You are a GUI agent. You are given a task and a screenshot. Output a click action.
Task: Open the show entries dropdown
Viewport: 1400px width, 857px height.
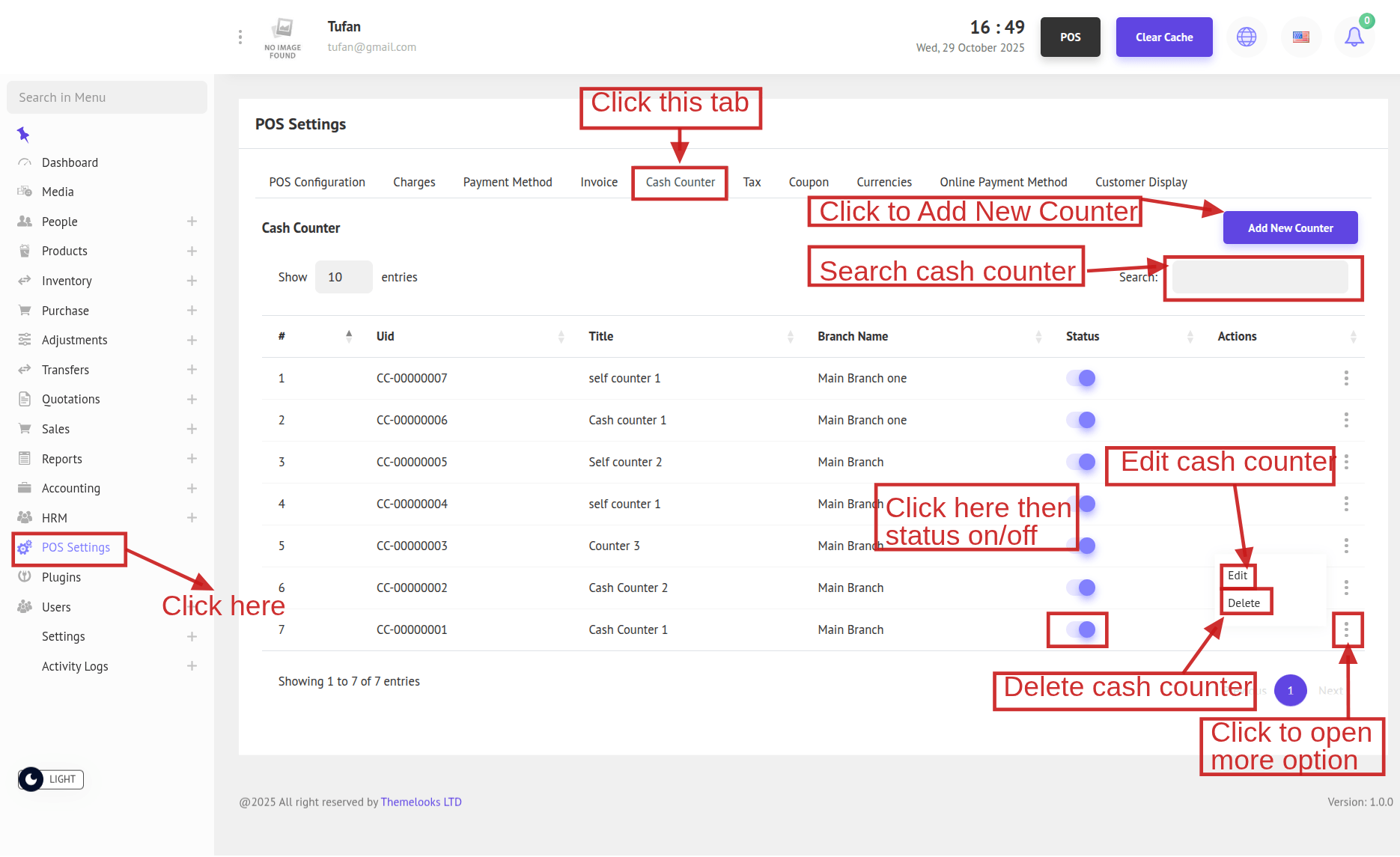click(343, 277)
